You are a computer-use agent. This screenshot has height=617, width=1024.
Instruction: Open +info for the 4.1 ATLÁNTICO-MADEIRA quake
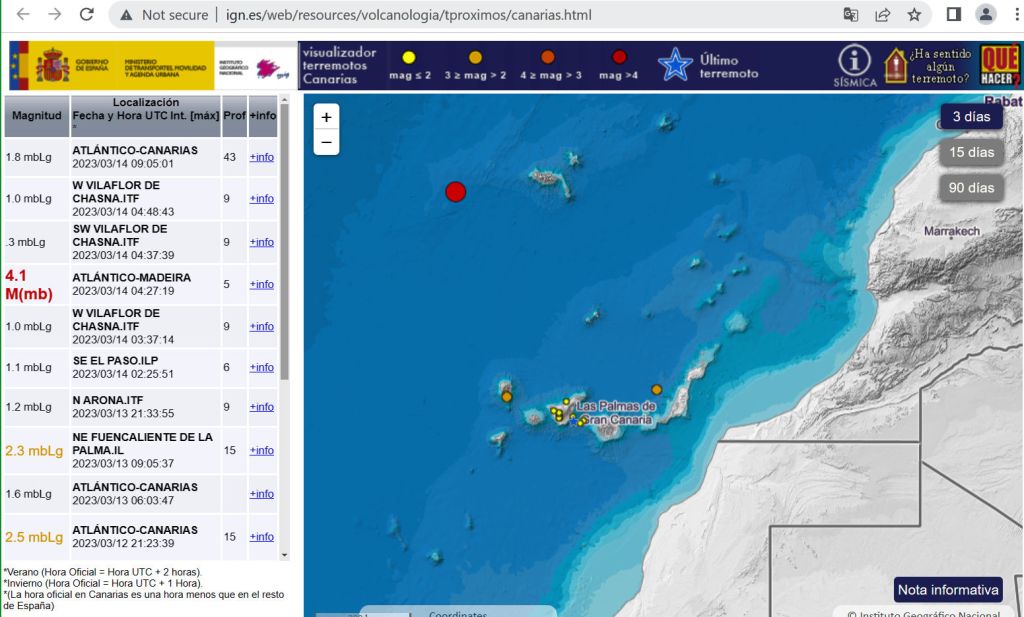coord(261,284)
